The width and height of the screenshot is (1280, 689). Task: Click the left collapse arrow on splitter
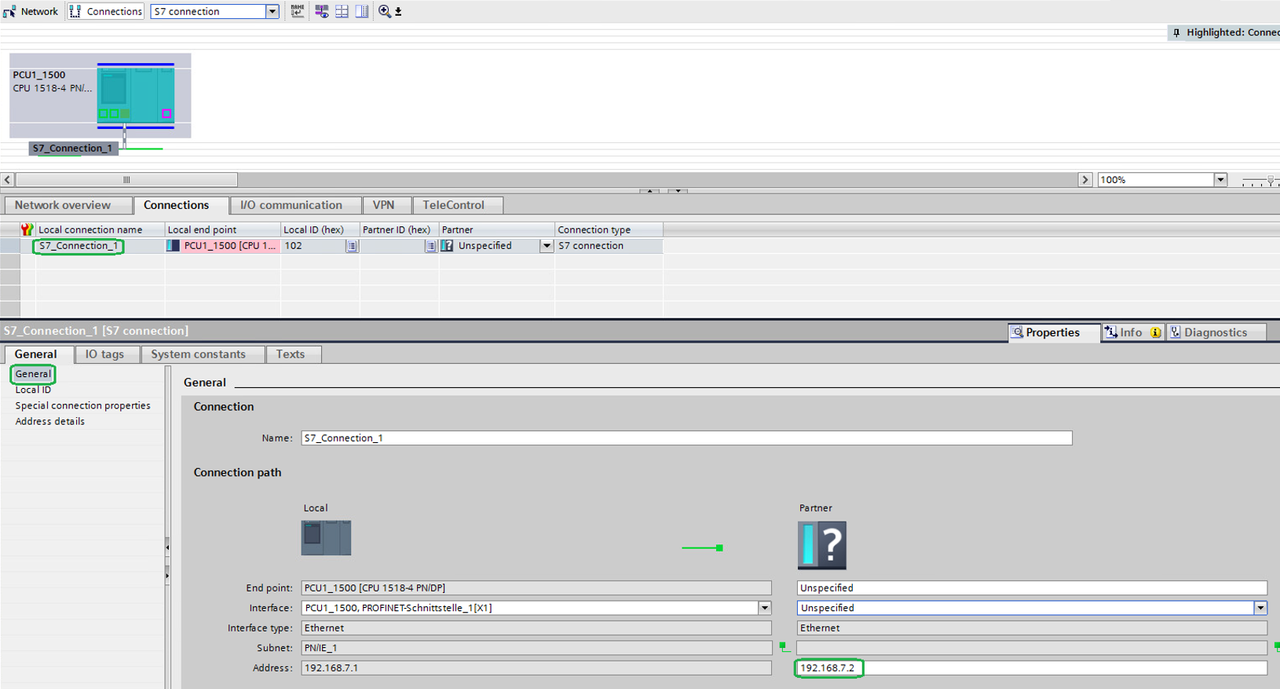tap(167, 547)
